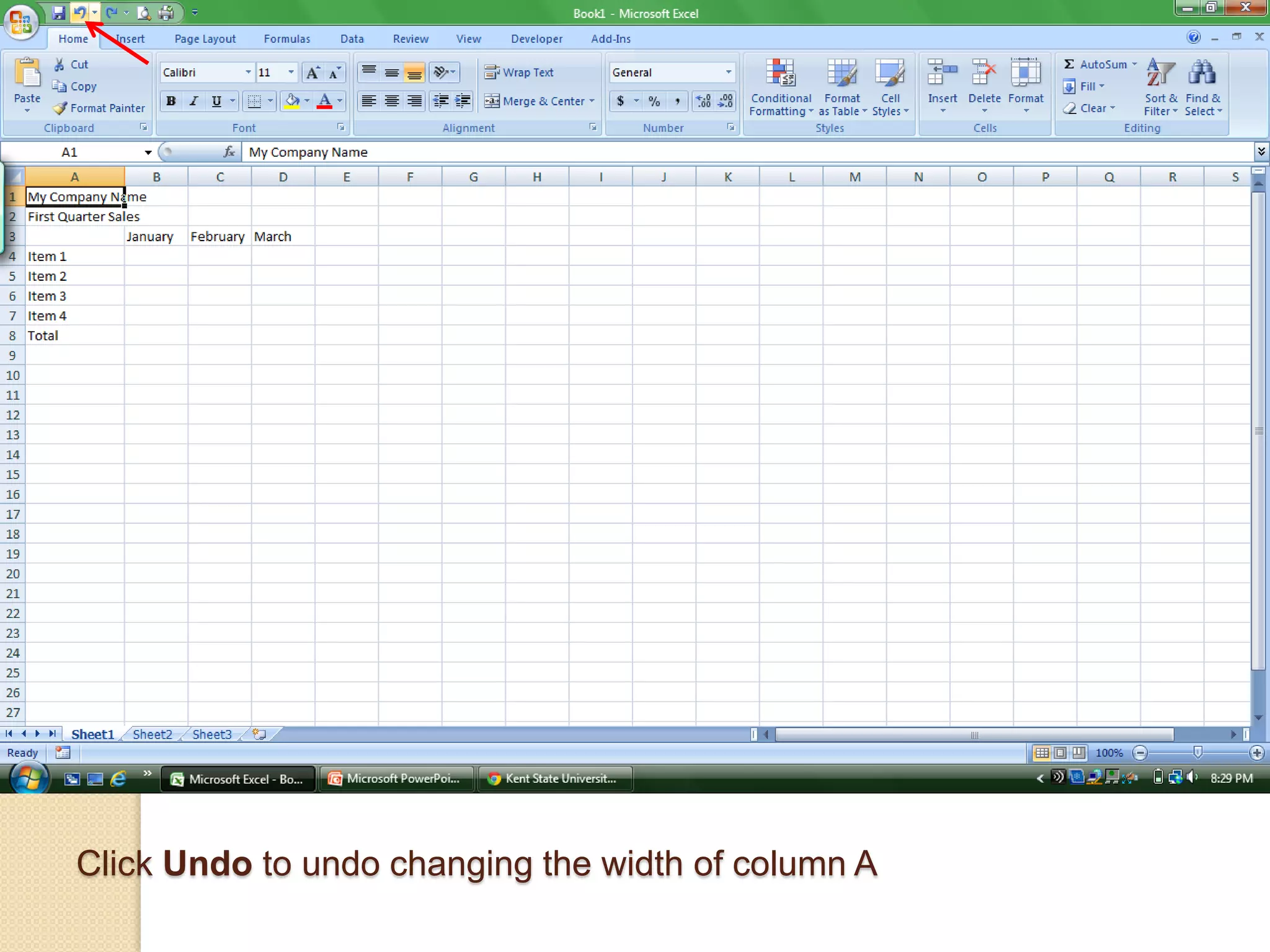Click the Quick Print icon

tap(166, 12)
